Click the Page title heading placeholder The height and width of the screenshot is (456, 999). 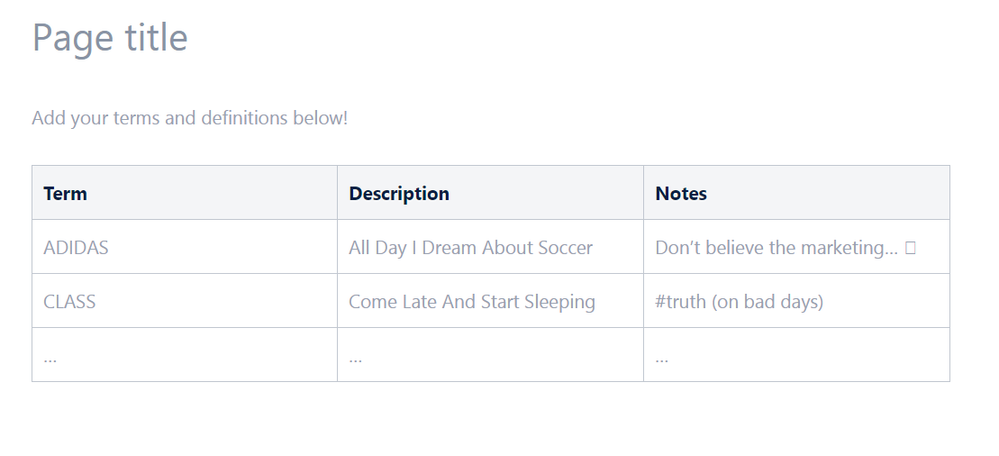click(x=110, y=38)
